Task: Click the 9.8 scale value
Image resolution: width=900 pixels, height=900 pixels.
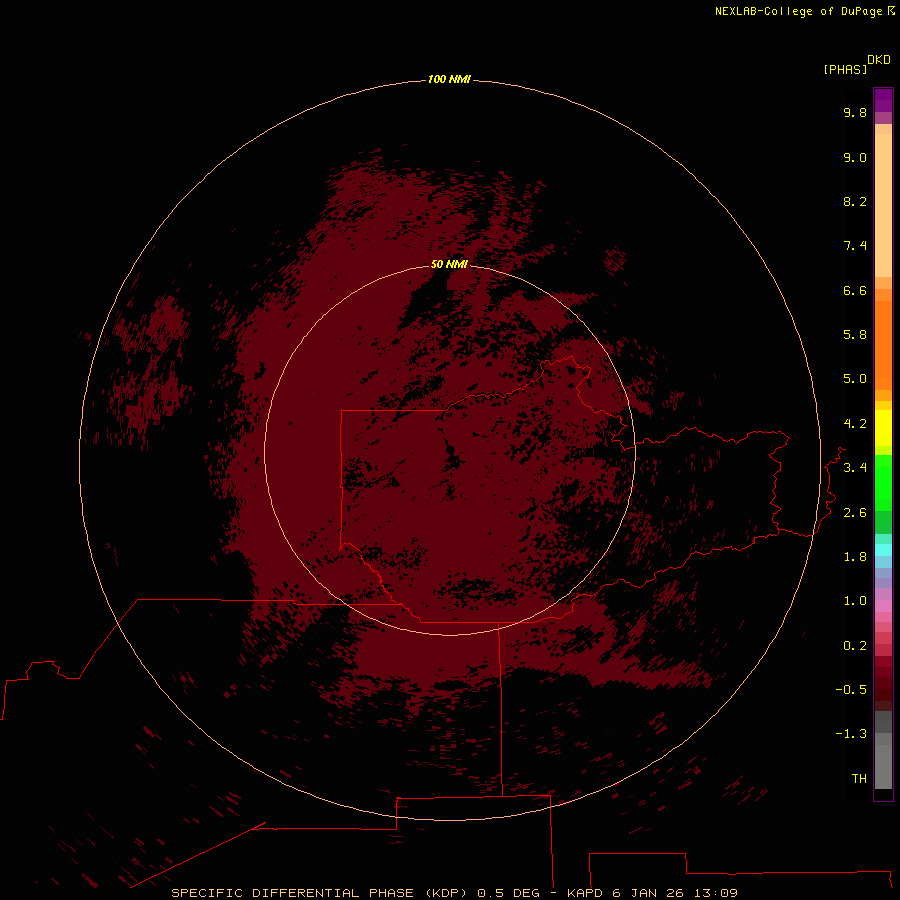Action: click(855, 112)
